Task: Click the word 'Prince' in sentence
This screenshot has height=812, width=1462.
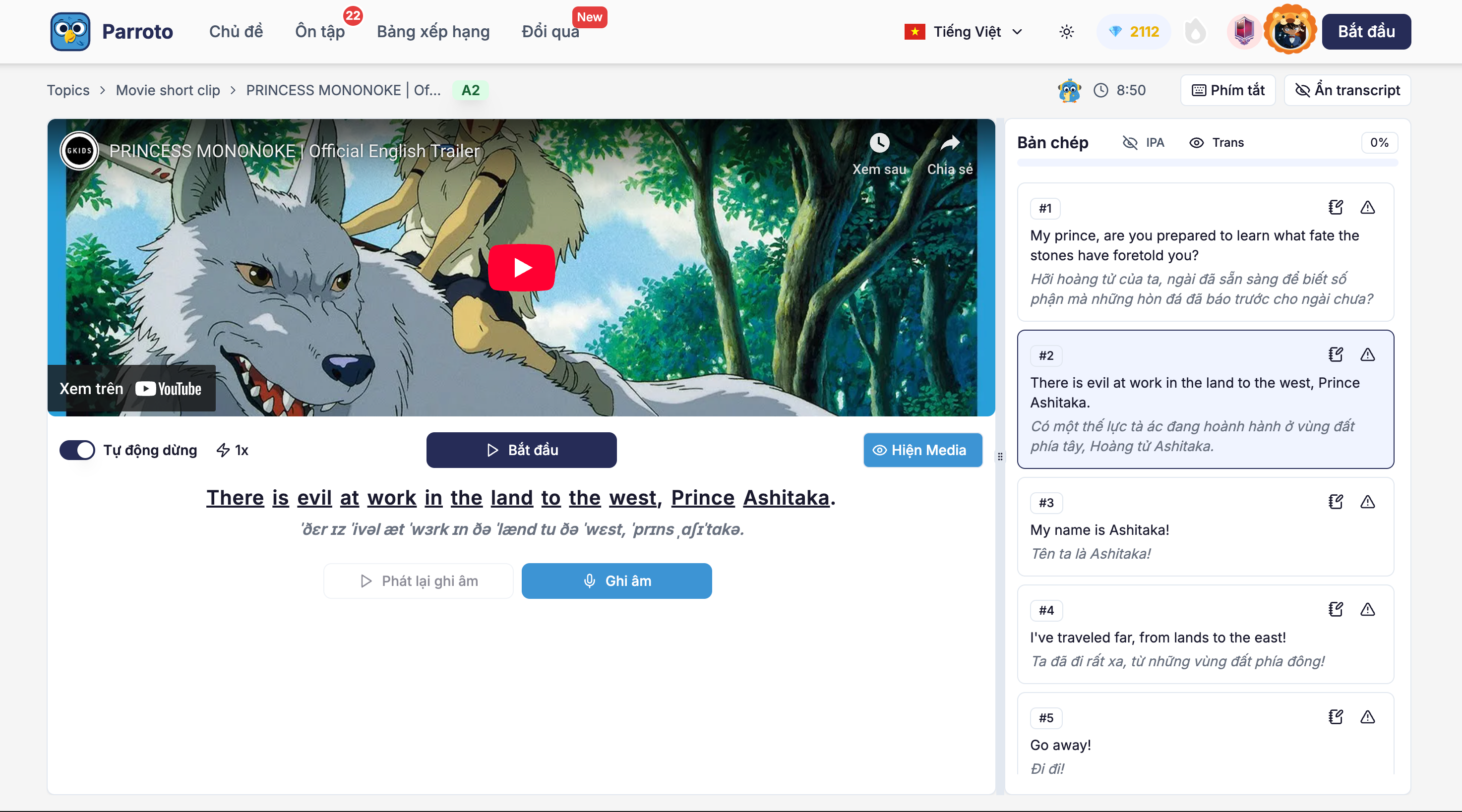Action: pos(703,498)
